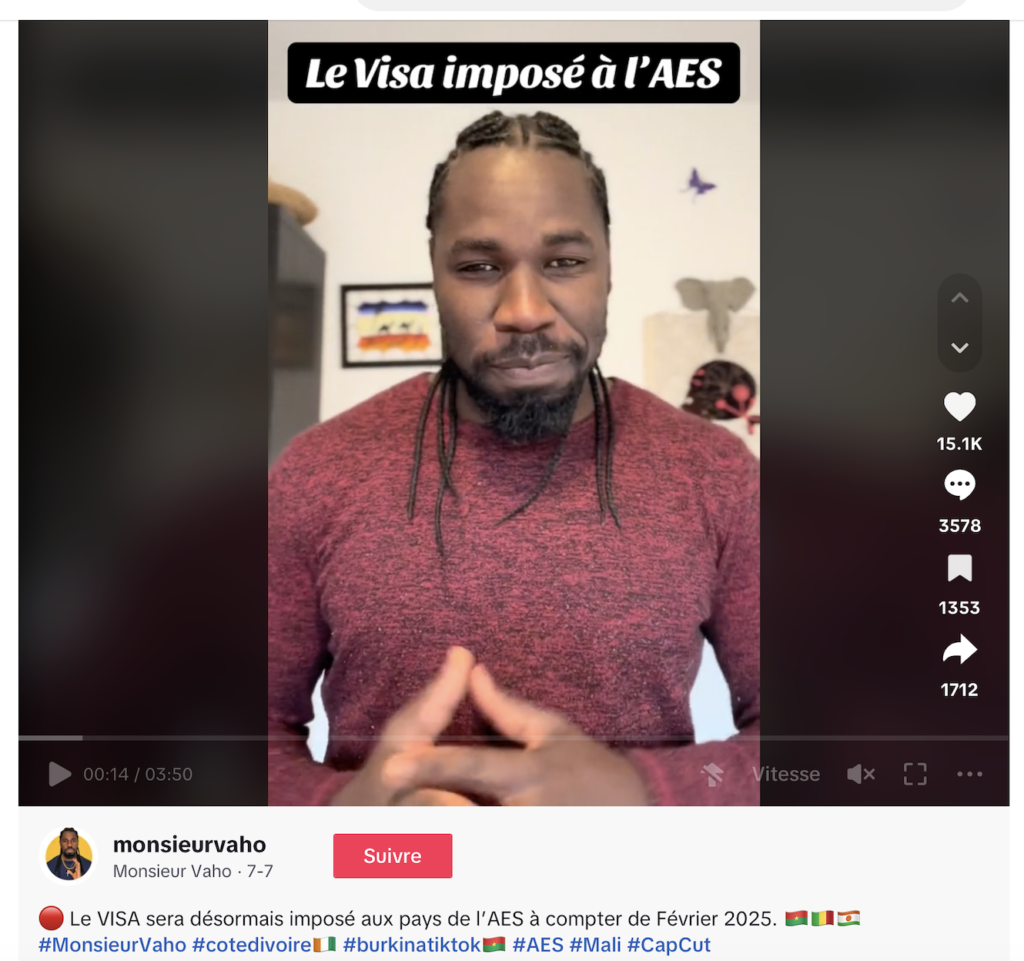Image resolution: width=1024 pixels, height=961 pixels.
Task: Open the #cotedivoire hashtag
Action: tap(251, 945)
